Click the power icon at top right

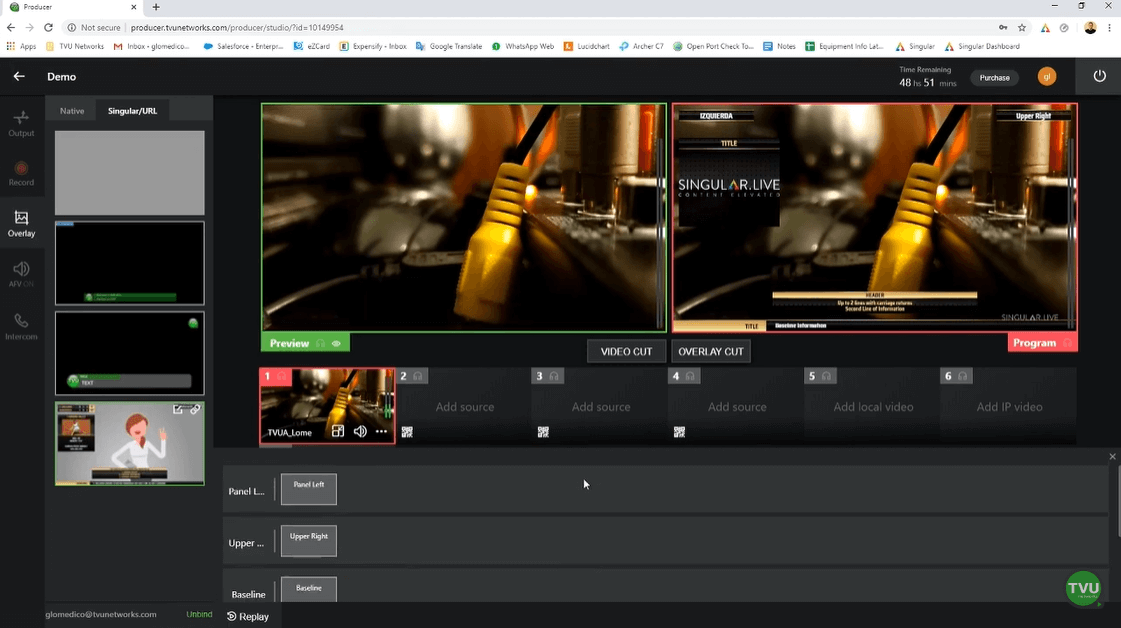[x=1100, y=76]
